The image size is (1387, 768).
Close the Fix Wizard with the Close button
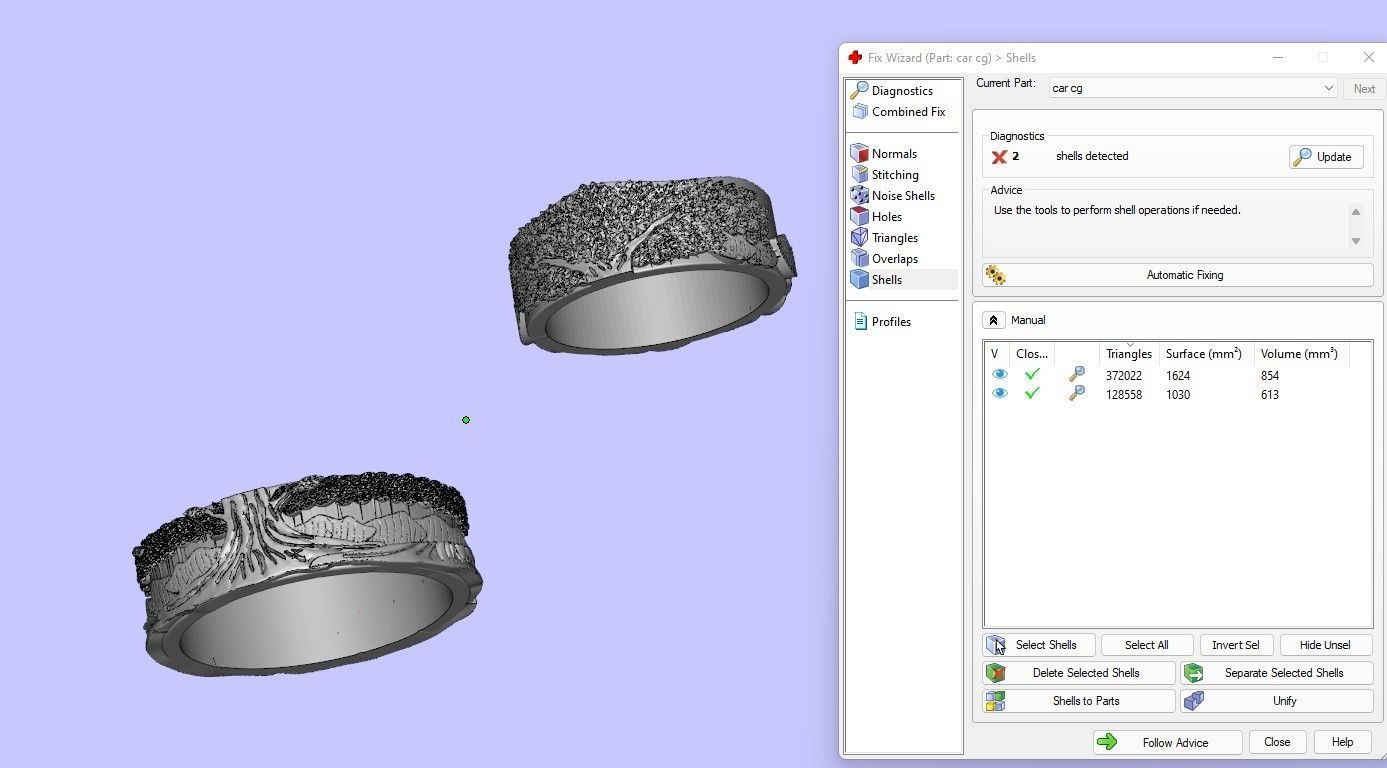click(x=1277, y=742)
